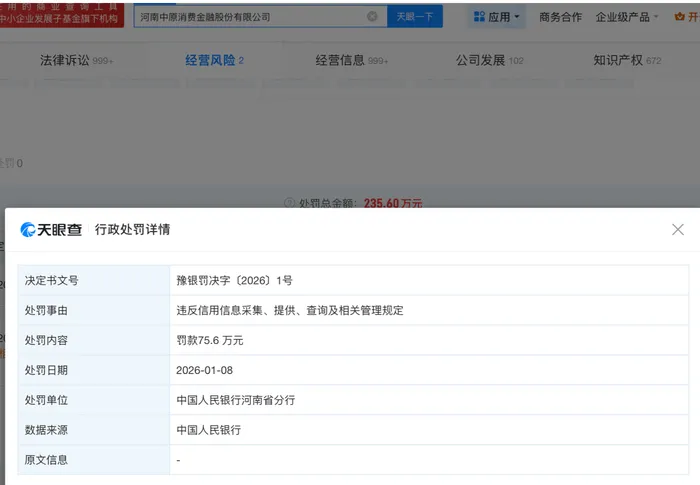Switch to the 知识产权 tab
700x485 pixels.
point(627,60)
